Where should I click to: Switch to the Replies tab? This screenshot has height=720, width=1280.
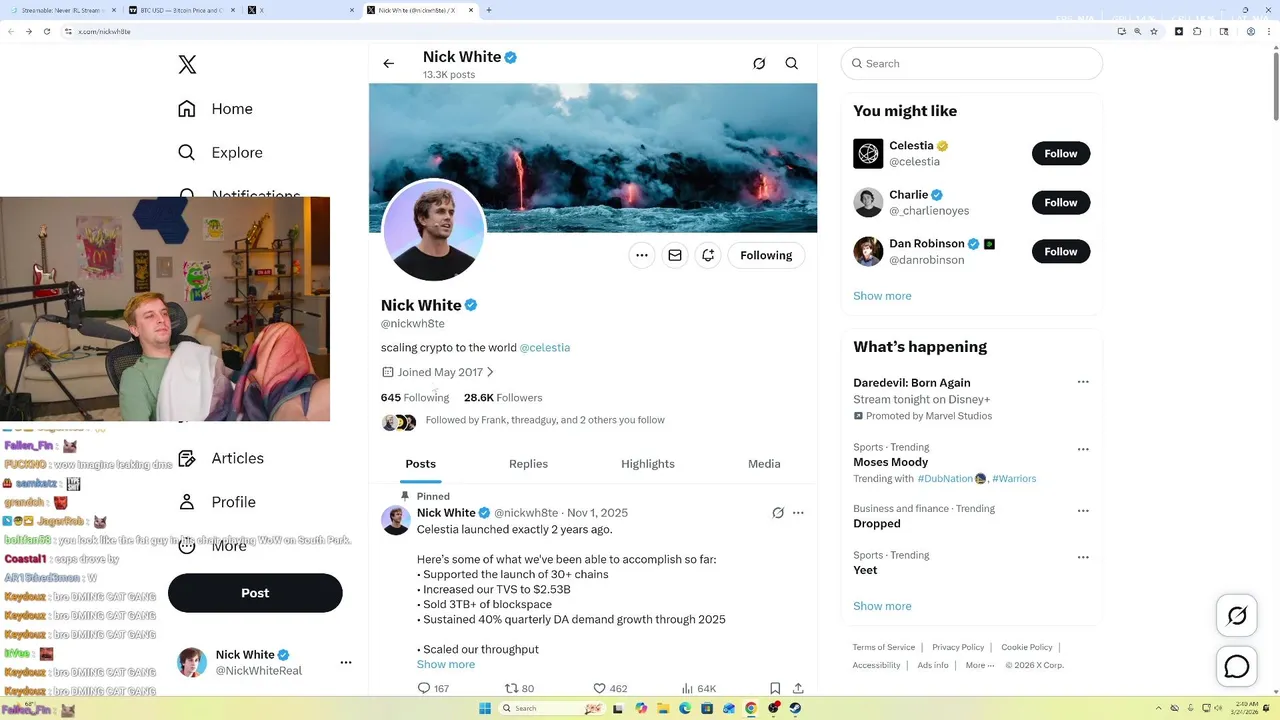coord(528,464)
